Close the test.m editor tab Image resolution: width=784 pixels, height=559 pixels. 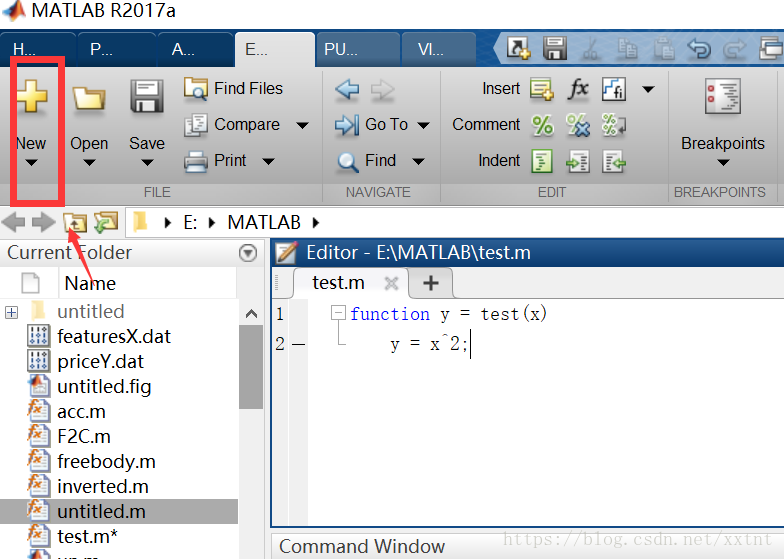point(391,284)
